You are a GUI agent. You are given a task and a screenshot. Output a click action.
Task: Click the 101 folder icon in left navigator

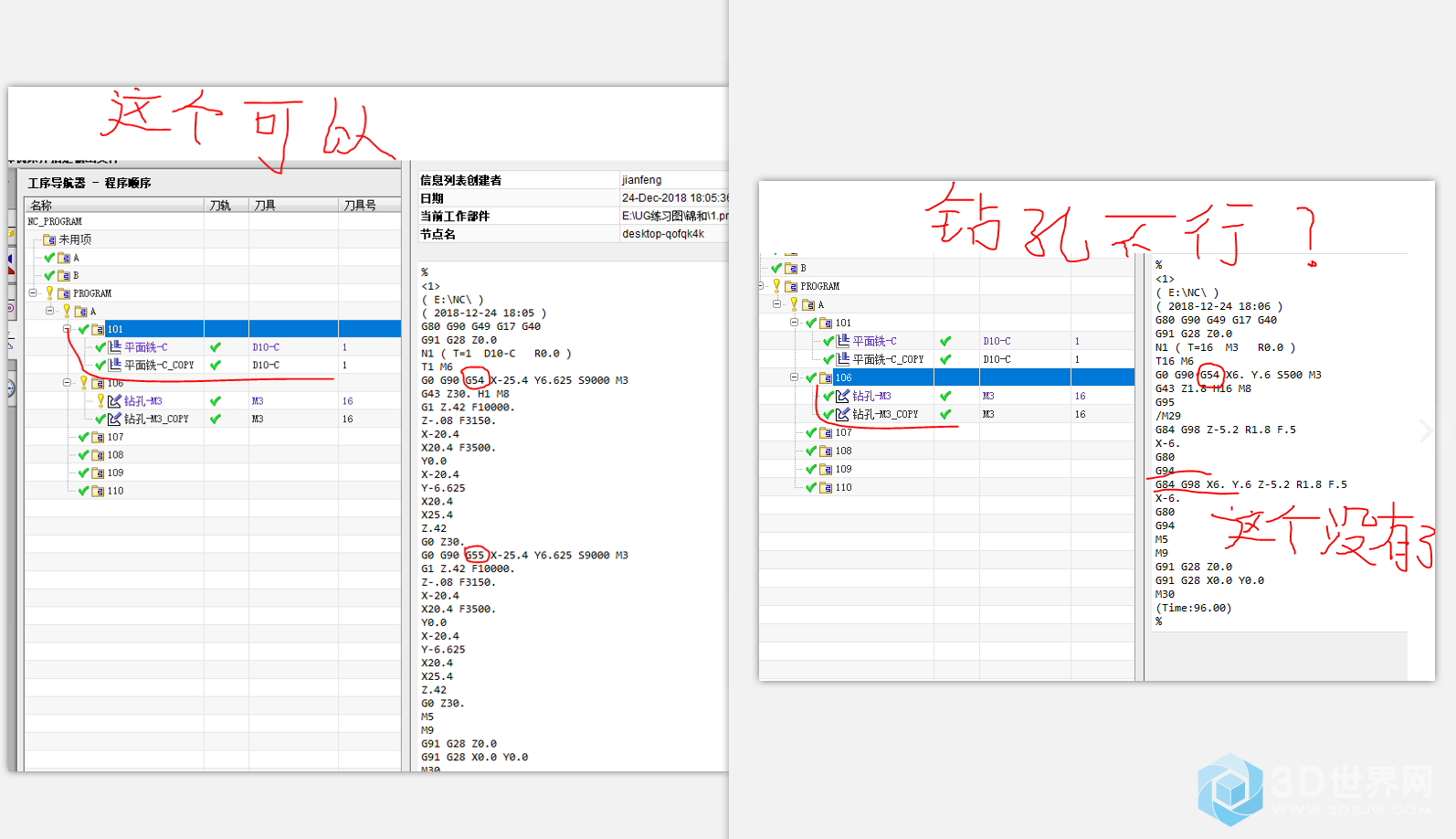98,329
